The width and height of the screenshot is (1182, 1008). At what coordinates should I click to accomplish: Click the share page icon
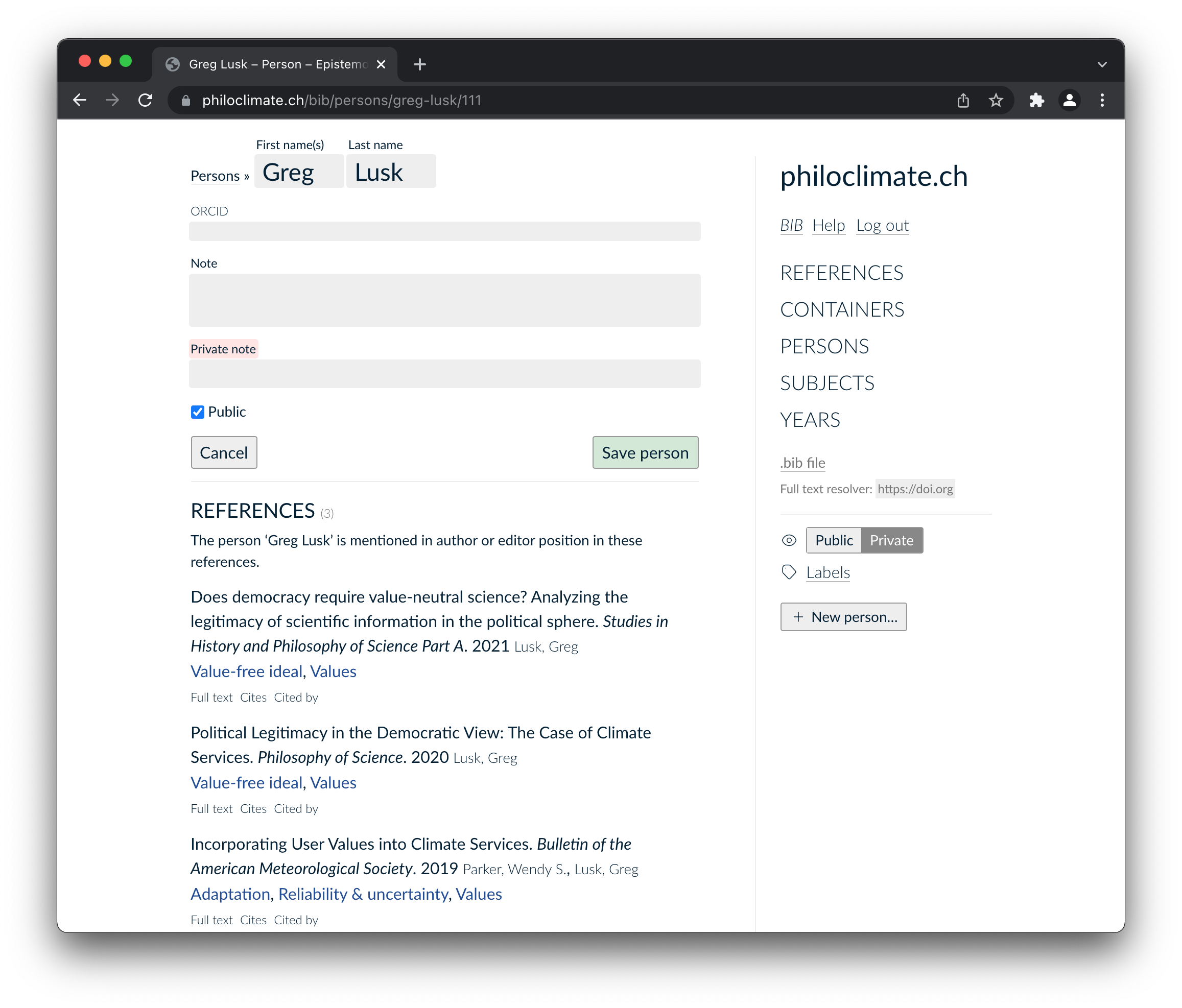click(x=963, y=101)
